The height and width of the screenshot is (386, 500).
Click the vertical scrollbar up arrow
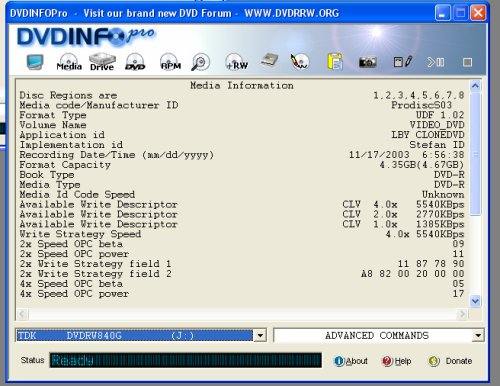click(x=475, y=86)
